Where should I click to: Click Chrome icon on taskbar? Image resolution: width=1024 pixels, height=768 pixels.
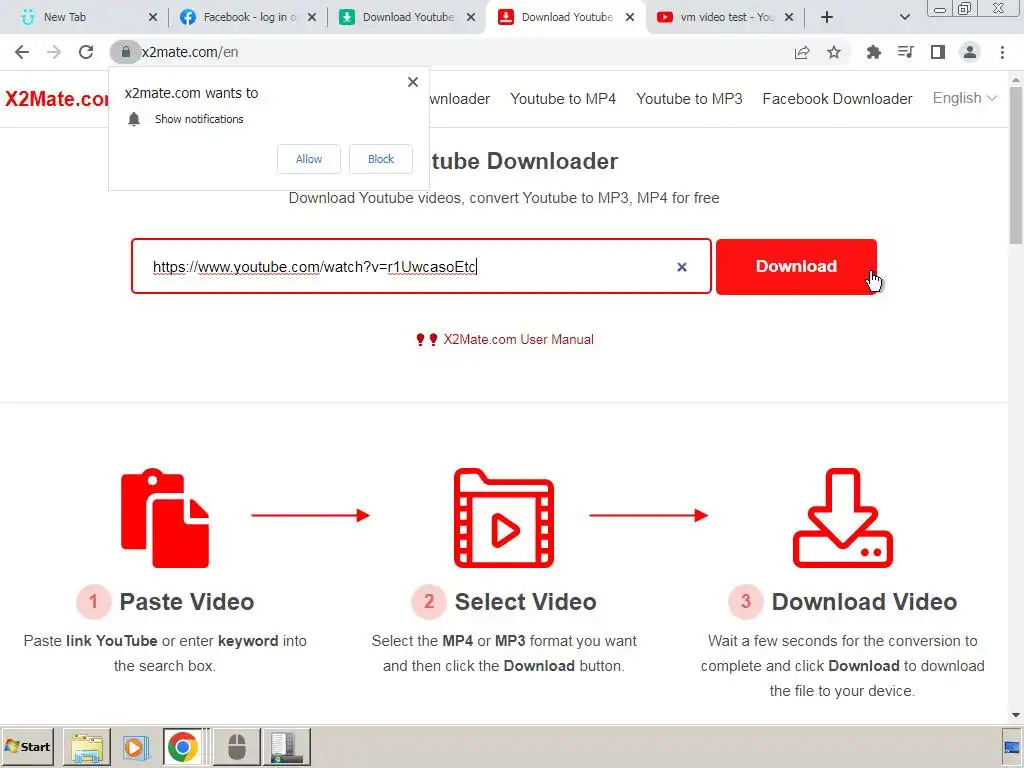coord(183,746)
